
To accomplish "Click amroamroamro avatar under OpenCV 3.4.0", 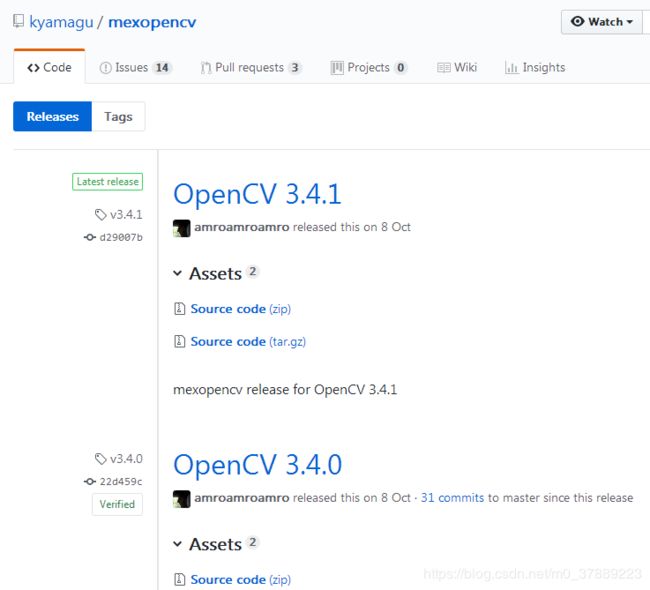I will click(x=182, y=499).
